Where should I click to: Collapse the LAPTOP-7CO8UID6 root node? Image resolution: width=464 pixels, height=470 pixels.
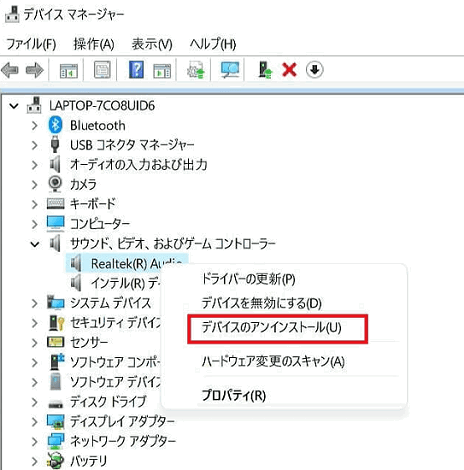point(14,106)
